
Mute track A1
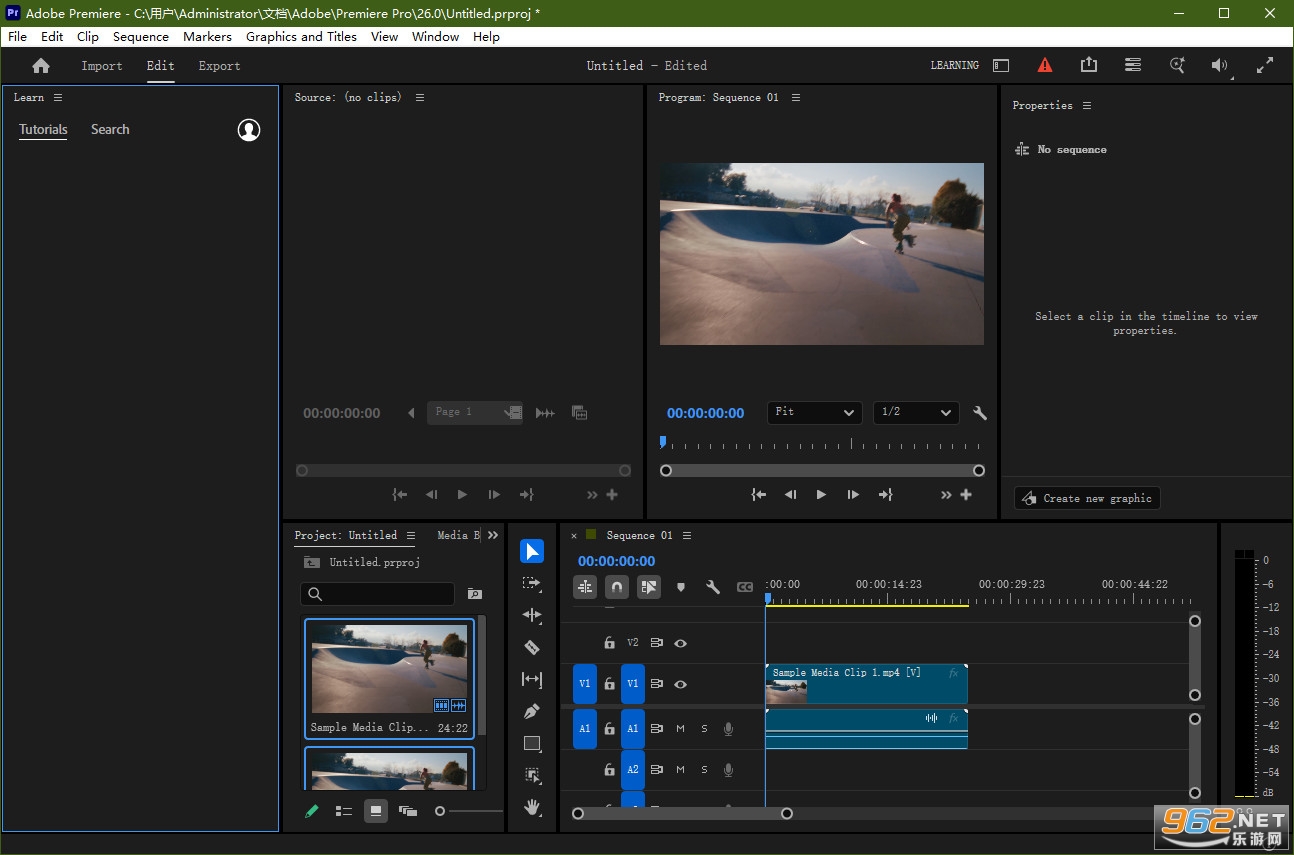(x=681, y=729)
